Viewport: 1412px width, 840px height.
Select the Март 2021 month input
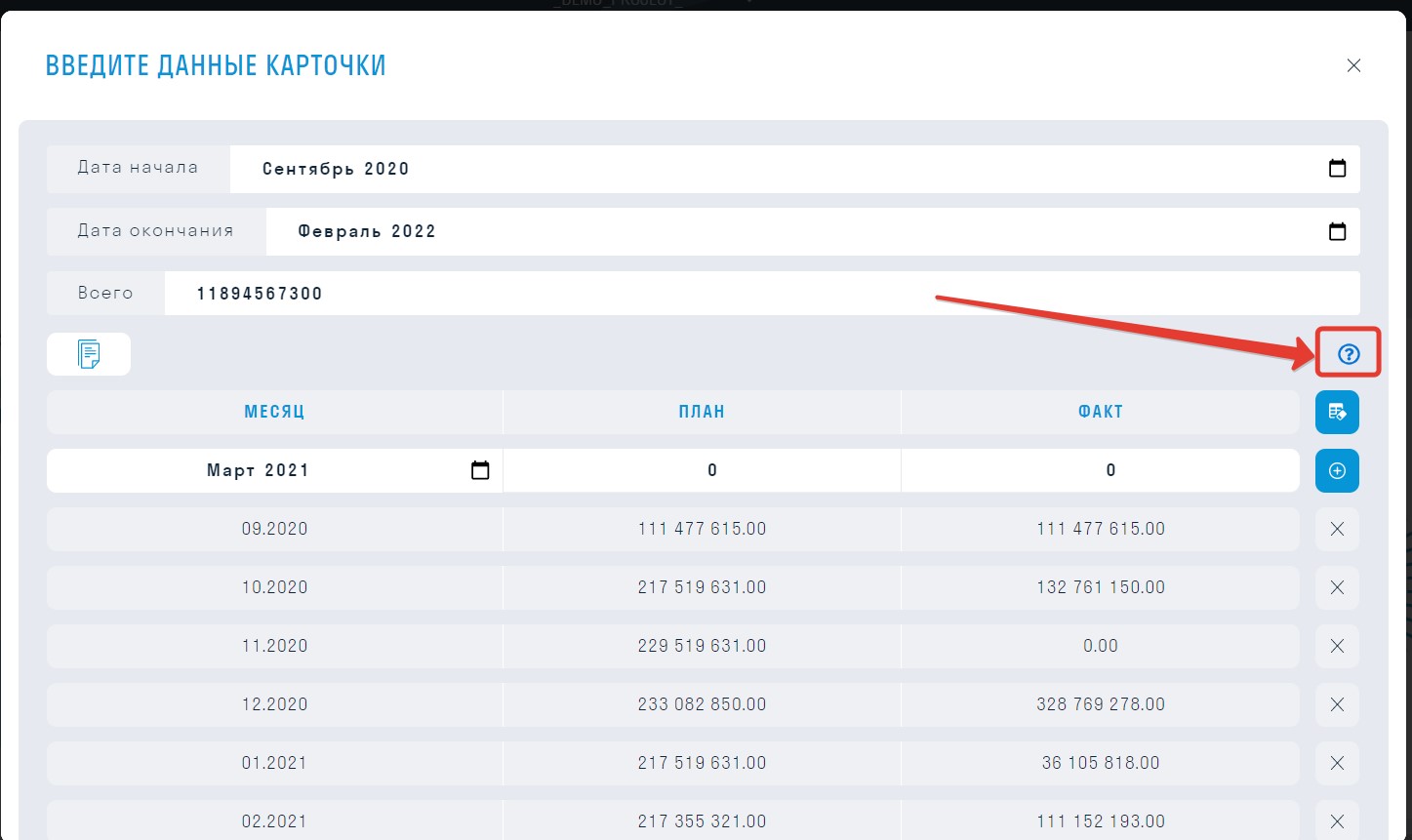click(274, 470)
